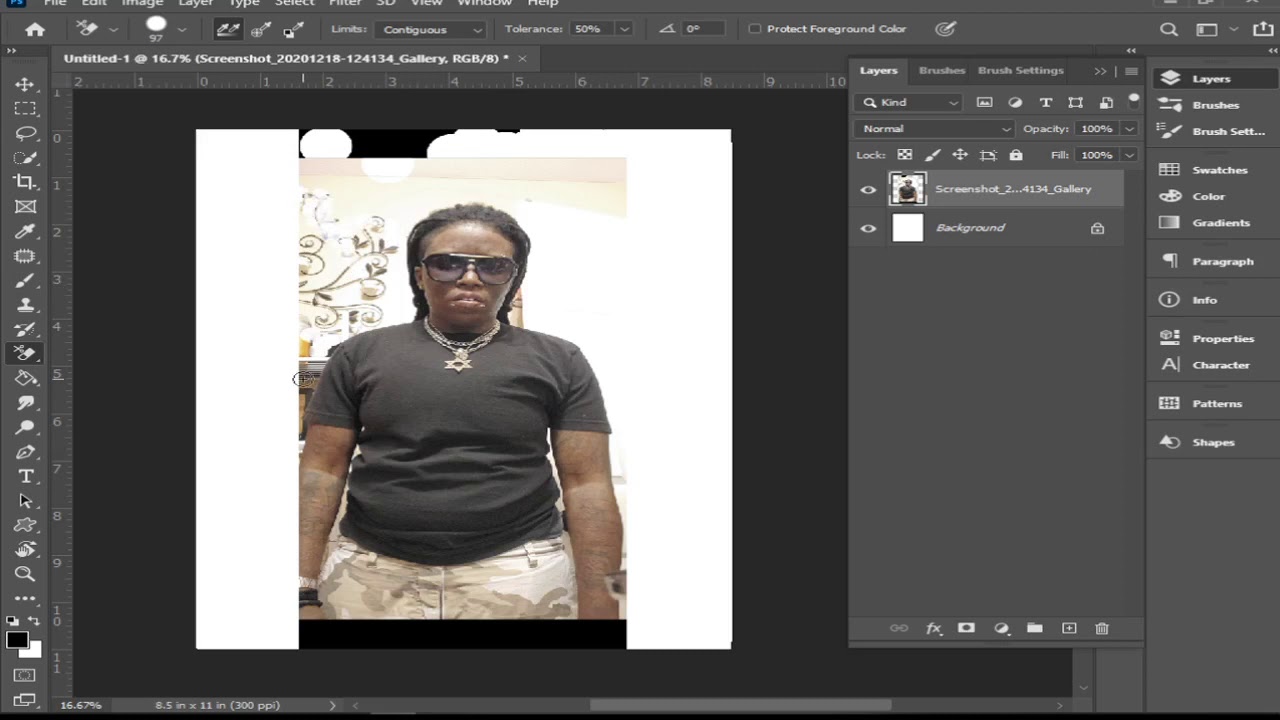Toggle pressure for size icon
1280x720 pixels.
pyautogui.click(x=945, y=29)
